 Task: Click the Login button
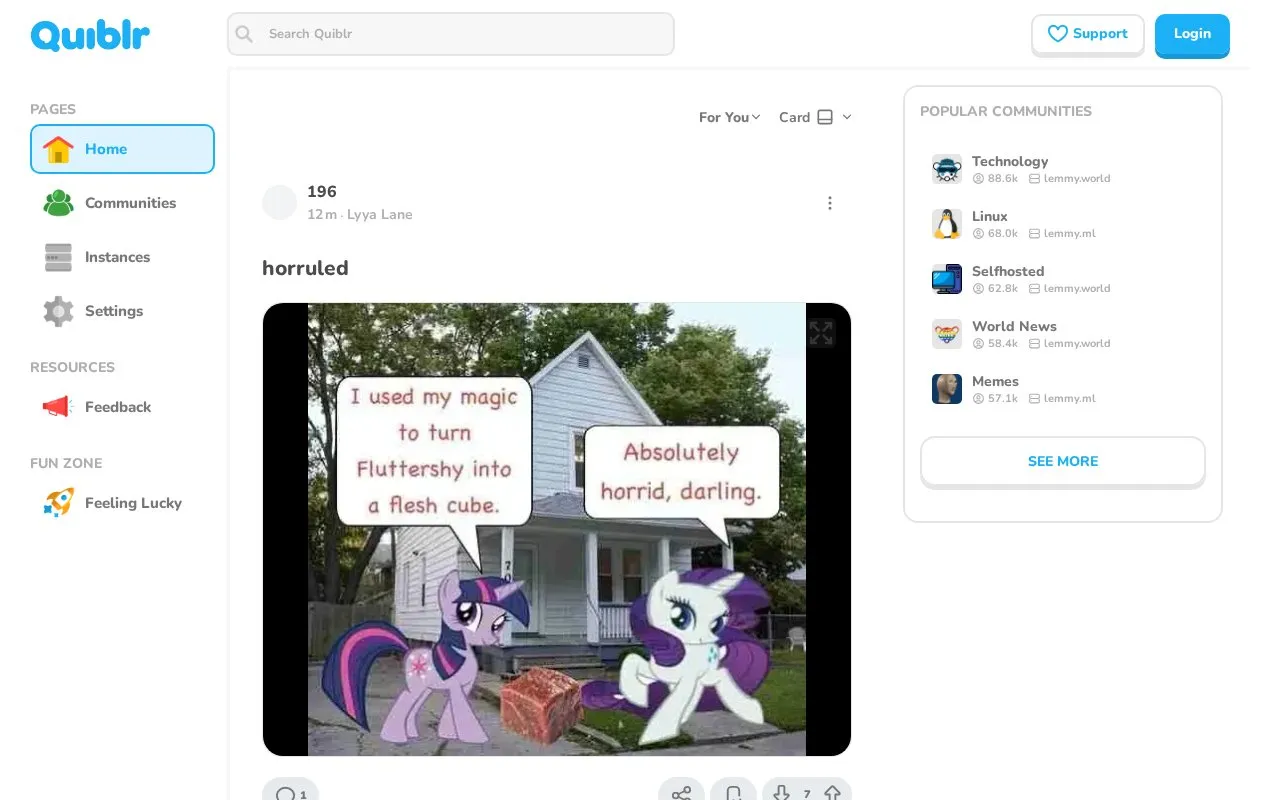1192,34
